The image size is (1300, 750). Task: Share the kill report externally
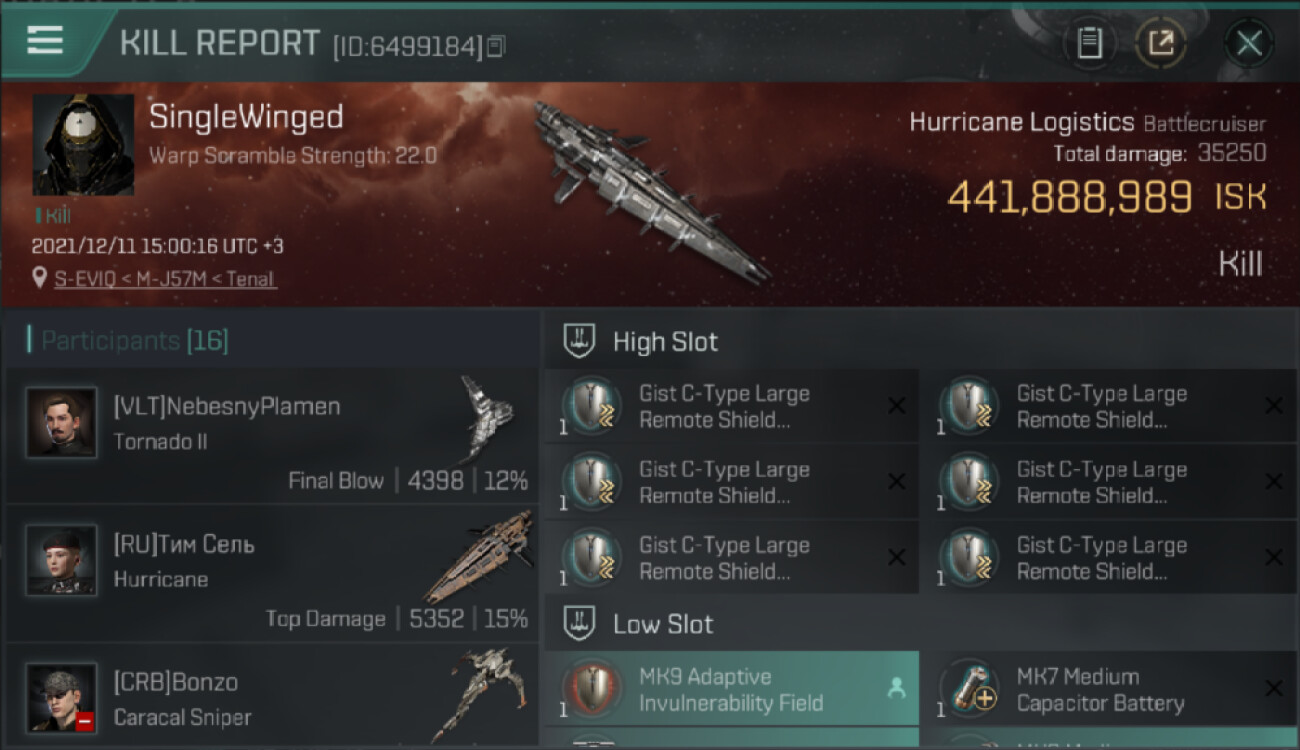coord(1160,43)
